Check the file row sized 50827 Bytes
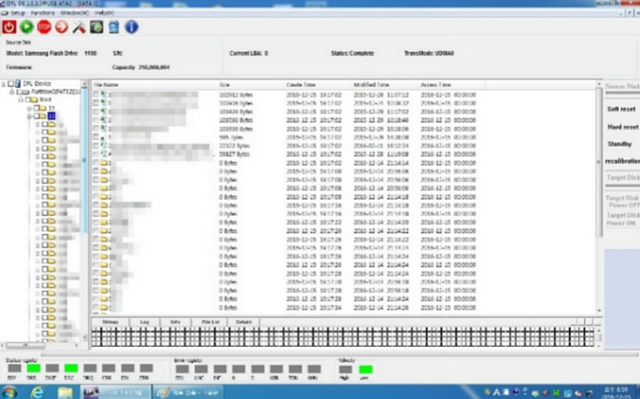The height and width of the screenshot is (399, 640). tap(96, 154)
